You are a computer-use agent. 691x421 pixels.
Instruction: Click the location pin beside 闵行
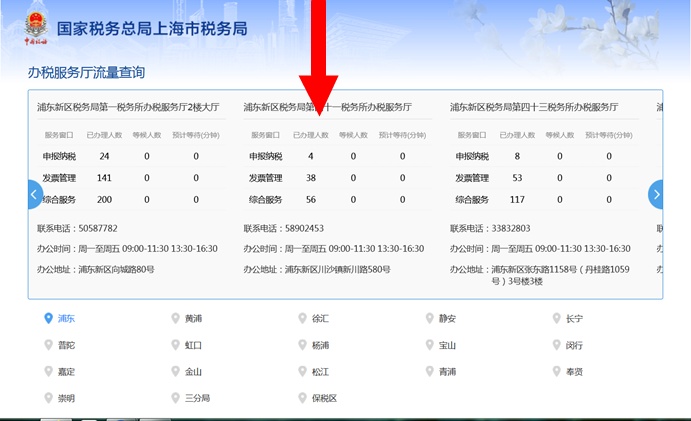557,345
